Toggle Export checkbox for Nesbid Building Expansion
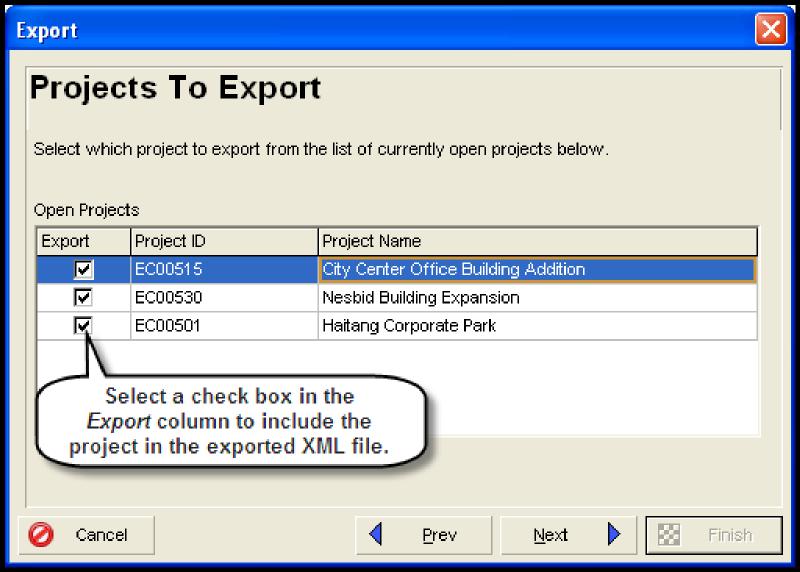This screenshot has height=572, width=800. point(84,298)
